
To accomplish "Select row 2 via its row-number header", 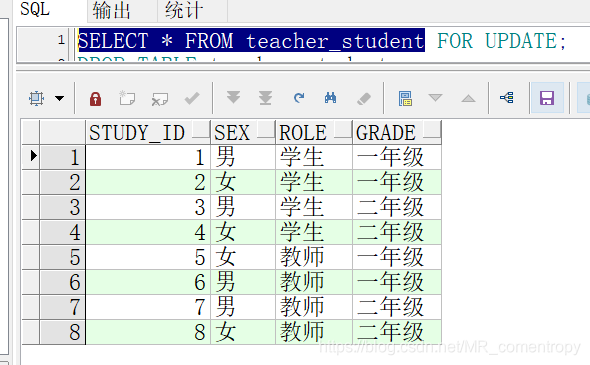I will (62, 182).
